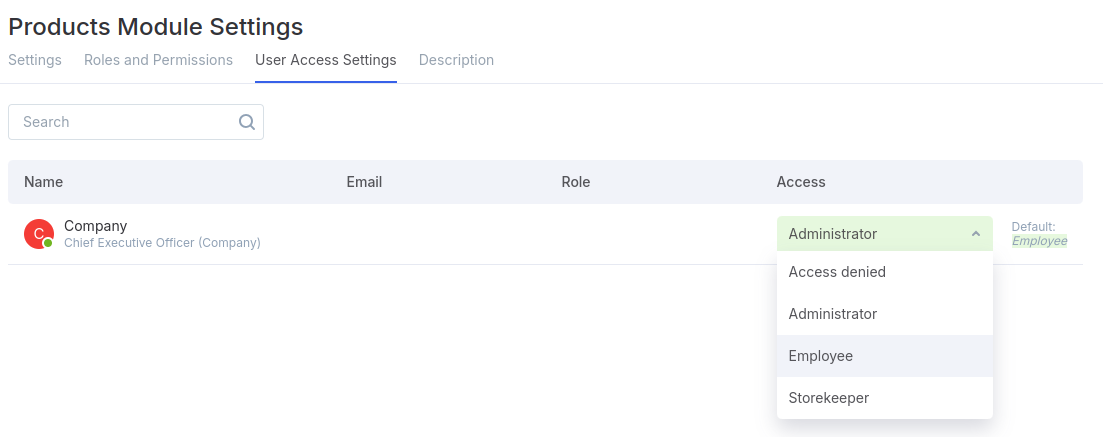1103x437 pixels.
Task: Click the green online status dot
Action: [48, 243]
